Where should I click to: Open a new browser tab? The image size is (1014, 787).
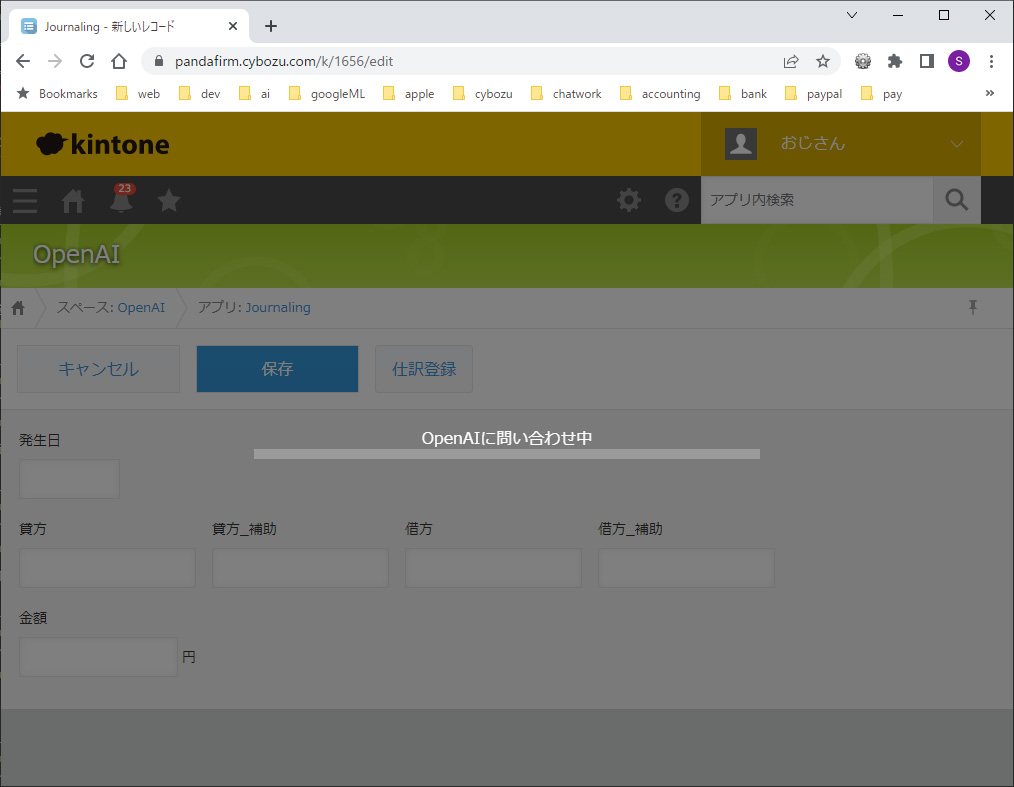tap(271, 26)
